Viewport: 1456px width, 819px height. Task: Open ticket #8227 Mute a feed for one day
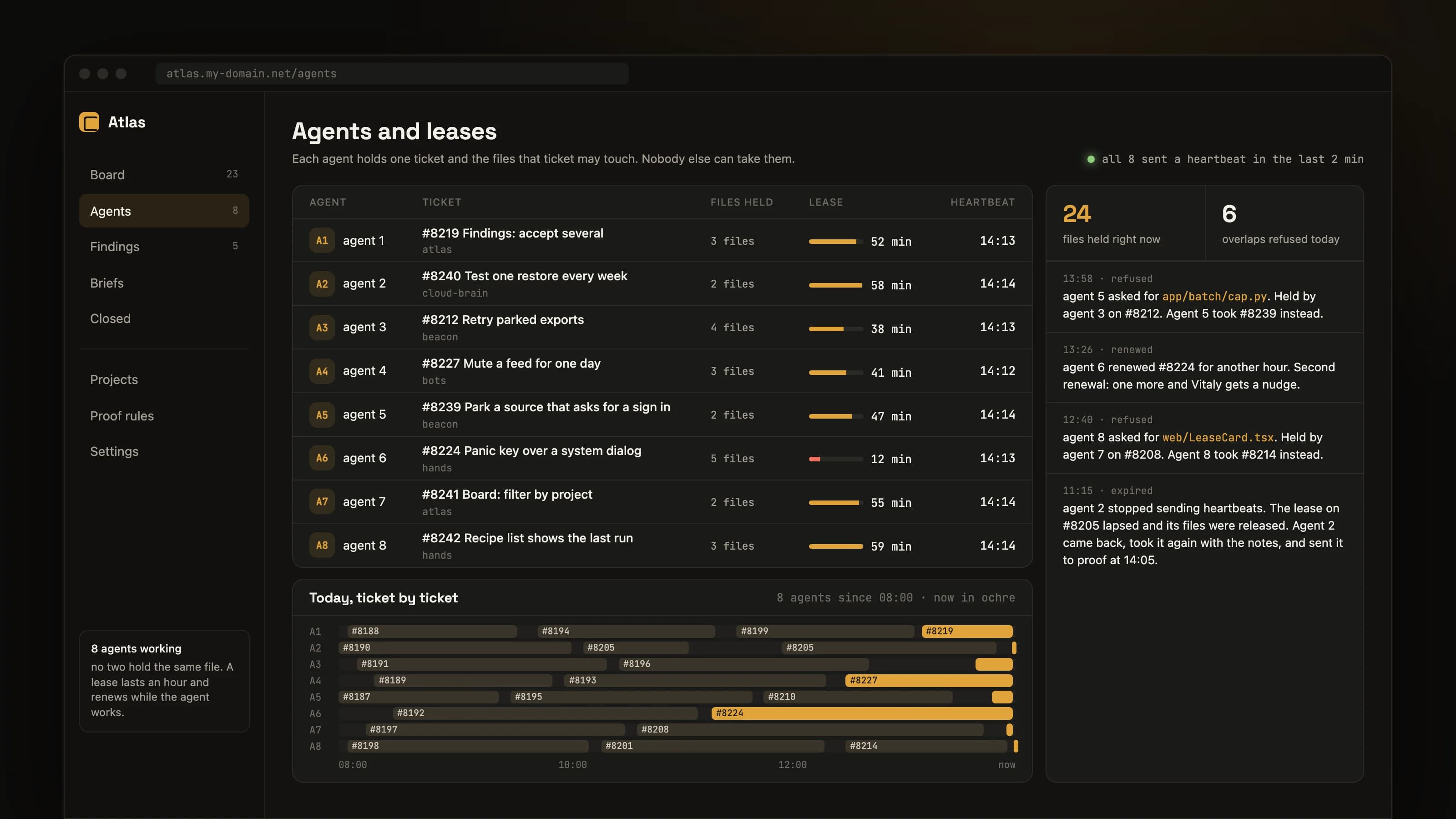511,363
